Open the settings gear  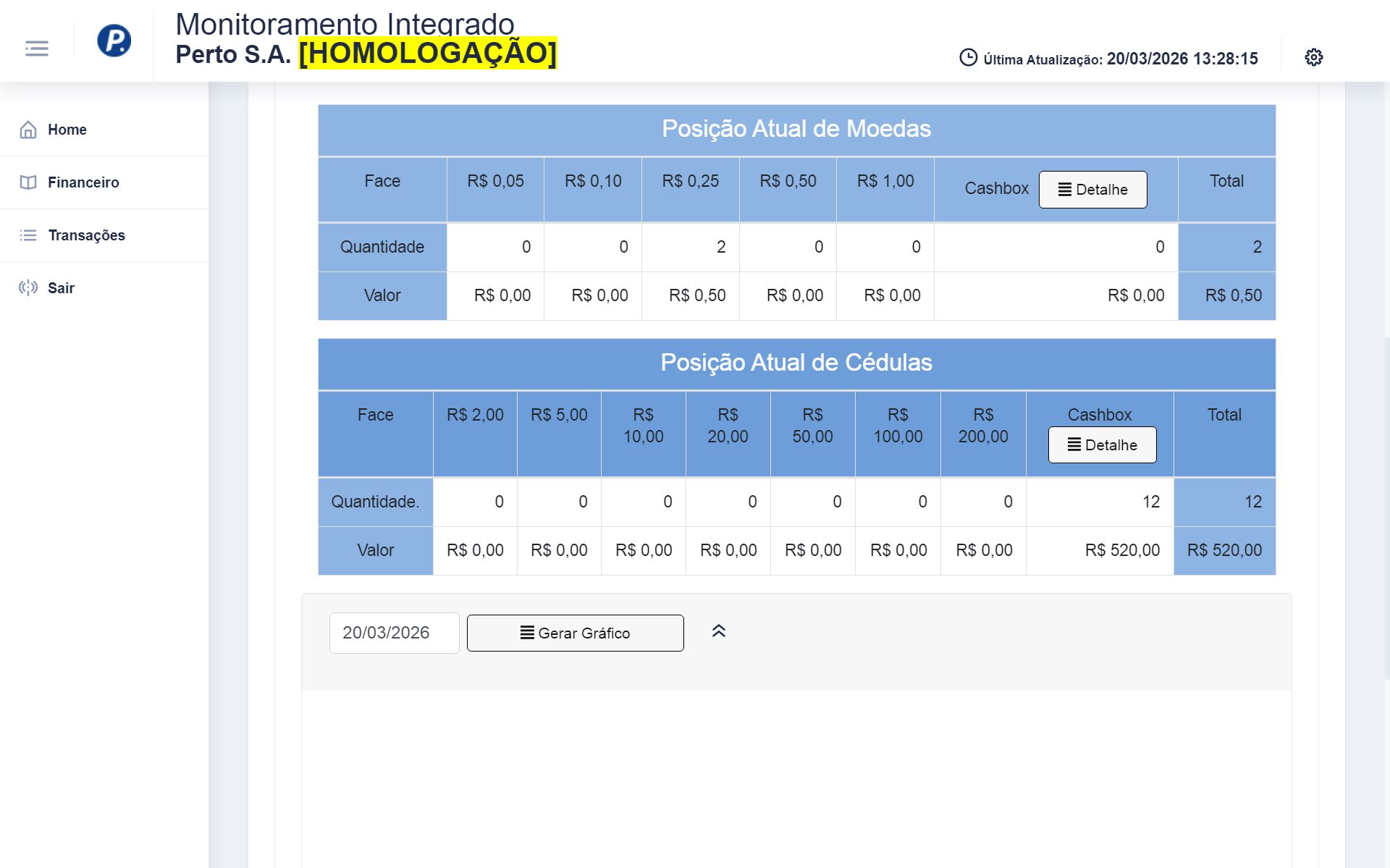coord(1313,57)
